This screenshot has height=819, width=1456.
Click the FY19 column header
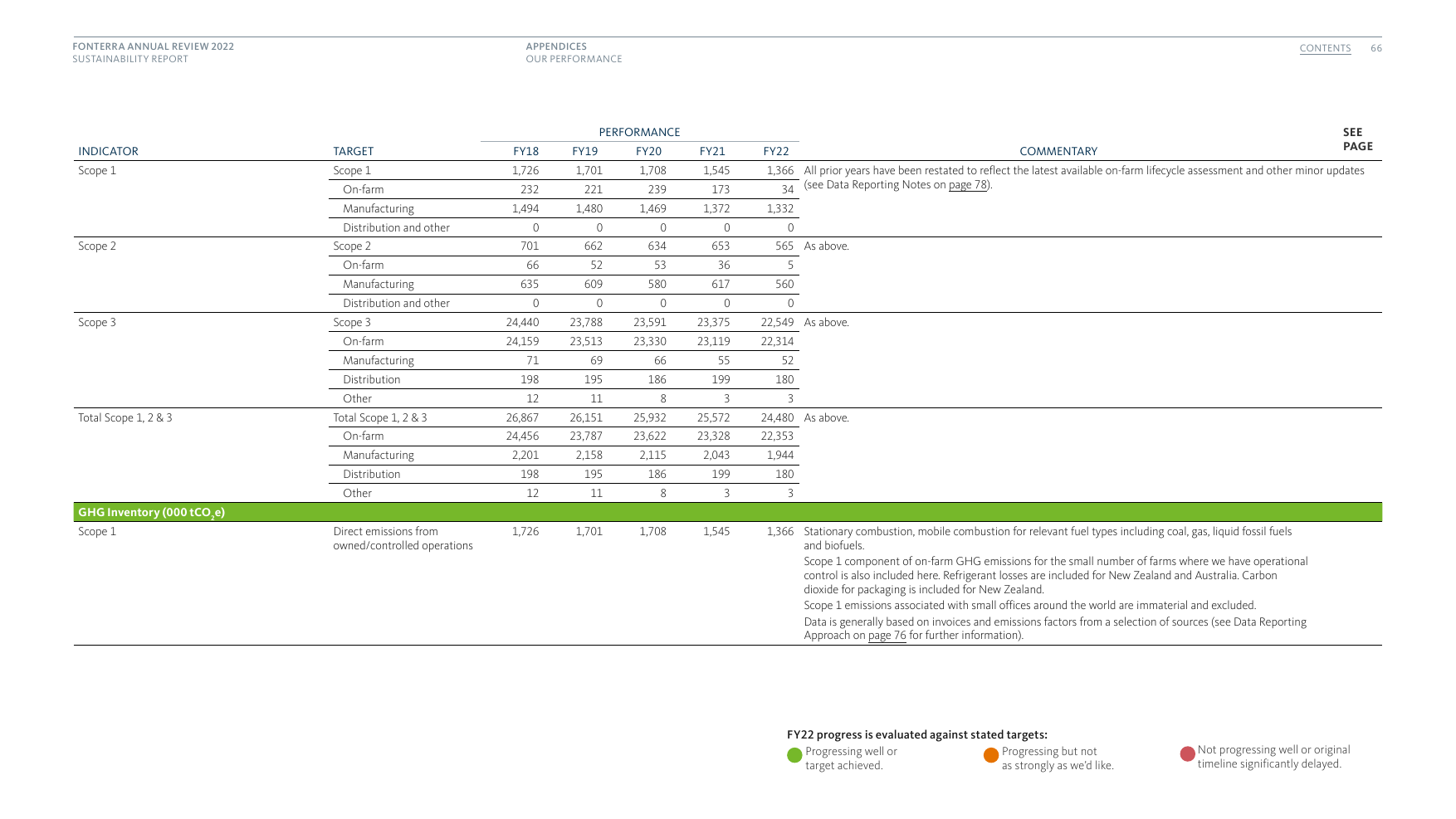coord(584,151)
